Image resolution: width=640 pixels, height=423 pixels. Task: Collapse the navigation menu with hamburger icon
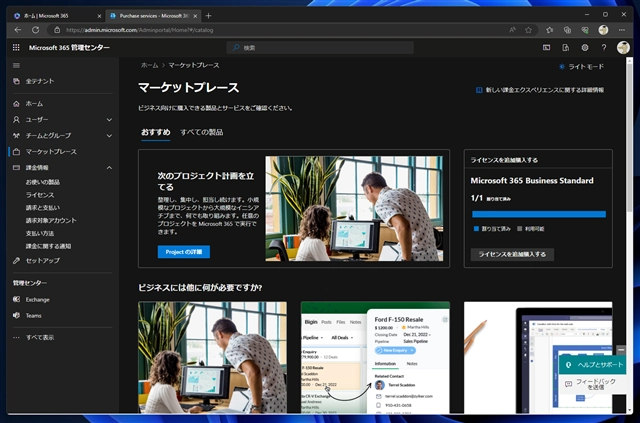[16, 65]
